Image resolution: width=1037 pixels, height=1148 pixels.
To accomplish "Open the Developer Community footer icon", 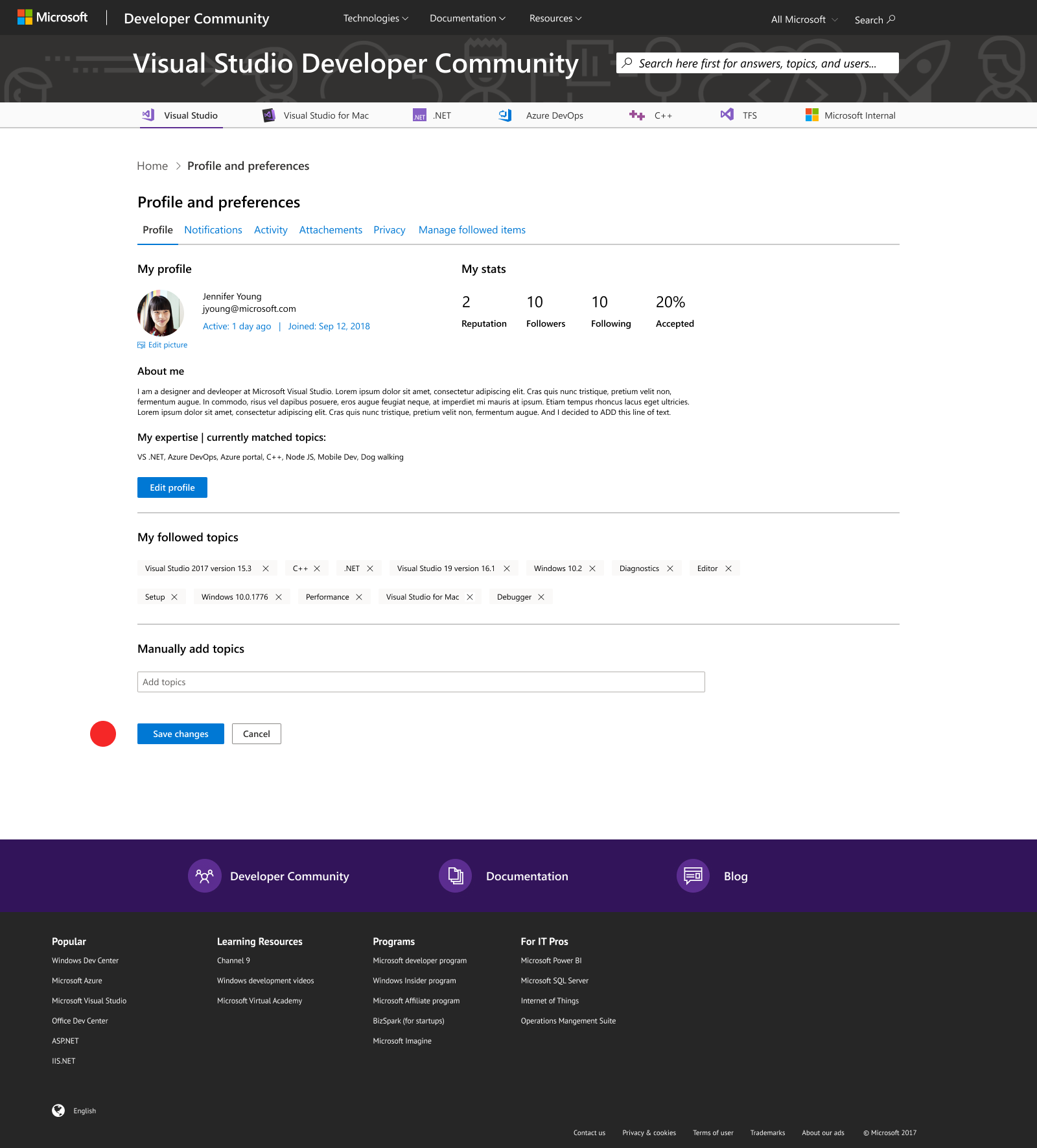I will click(x=205, y=876).
